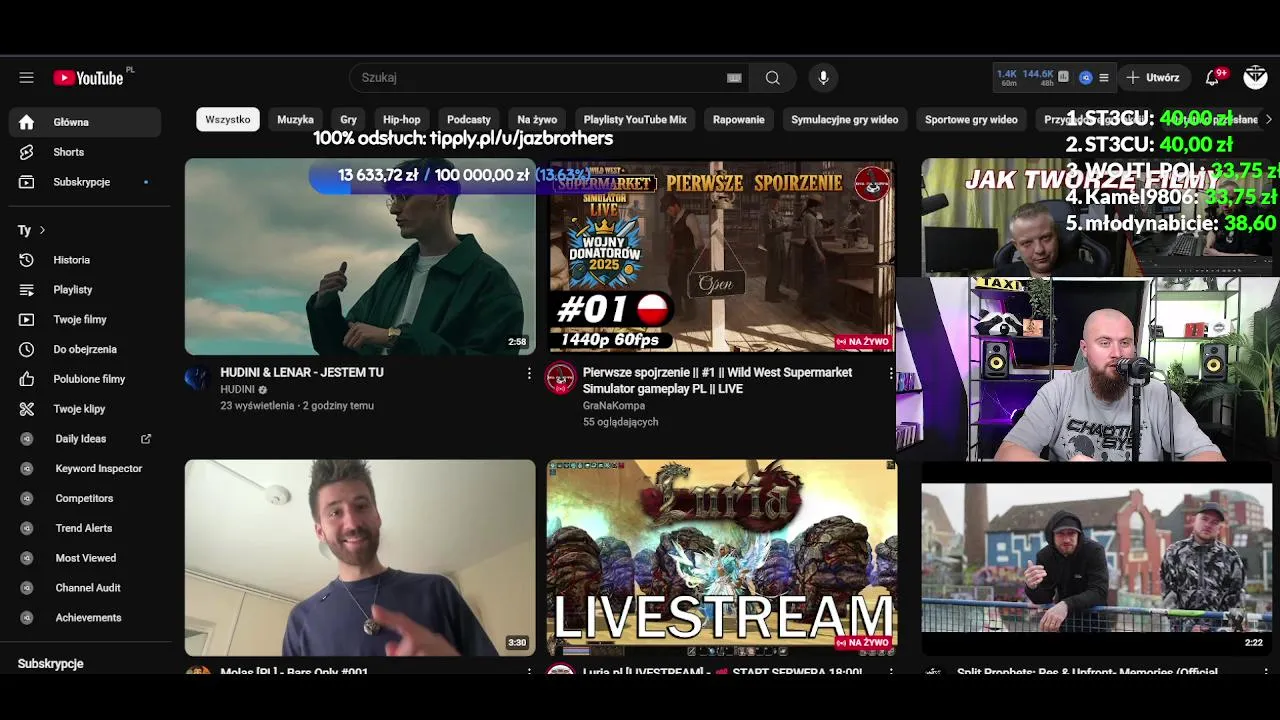Open Polubione filmy in the sidebar
Screen dimensions: 1280x720
pos(85,379)
